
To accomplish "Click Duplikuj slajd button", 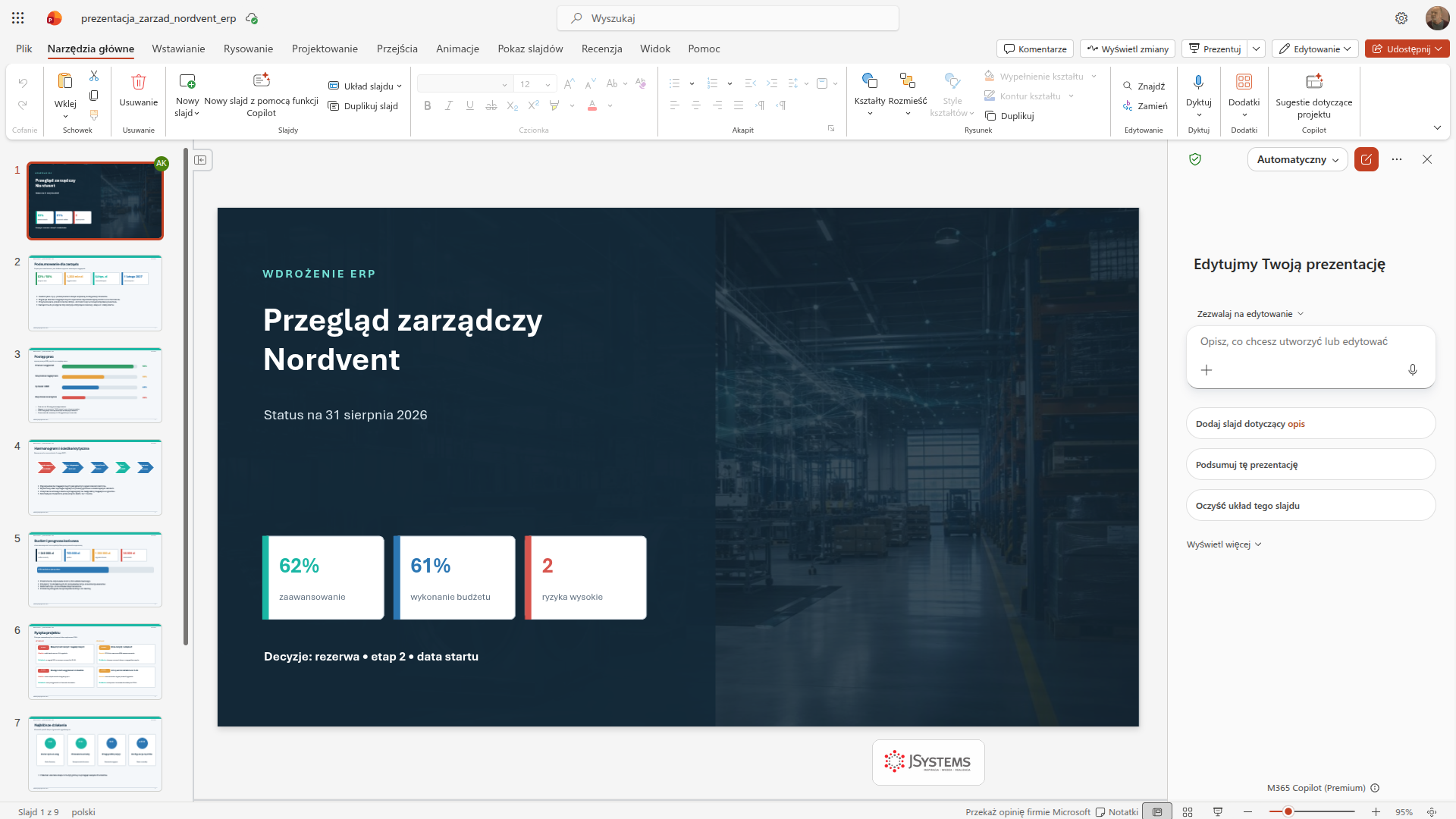I will pos(363,106).
